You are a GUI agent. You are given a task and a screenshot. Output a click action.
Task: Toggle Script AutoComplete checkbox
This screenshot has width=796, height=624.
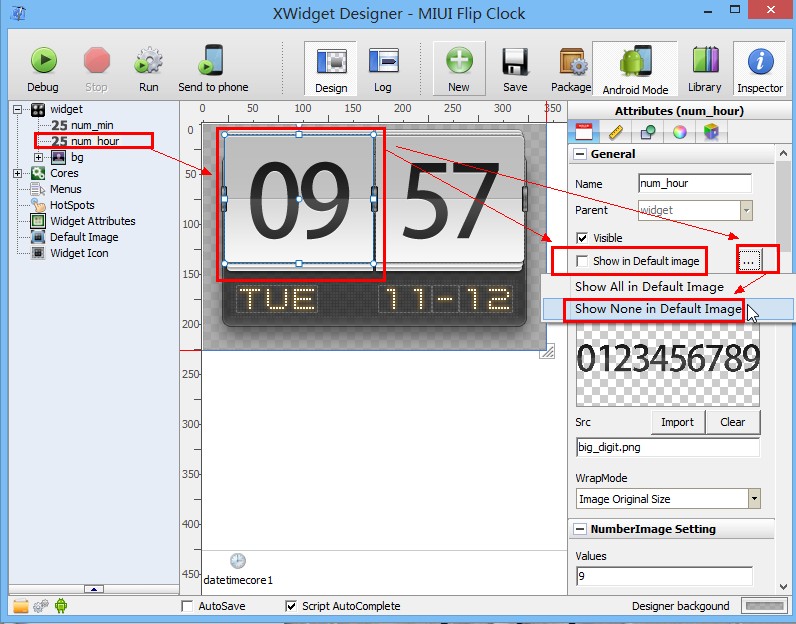(x=291, y=606)
